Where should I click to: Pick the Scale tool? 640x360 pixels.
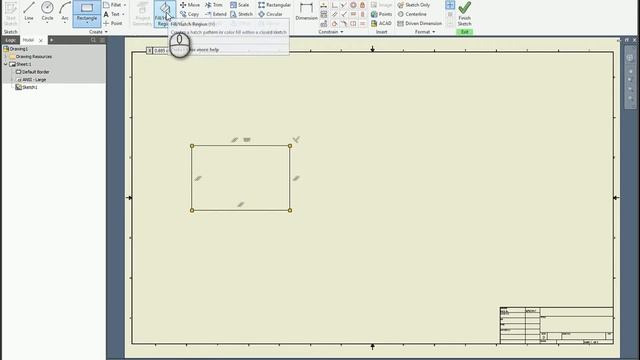(x=240, y=5)
